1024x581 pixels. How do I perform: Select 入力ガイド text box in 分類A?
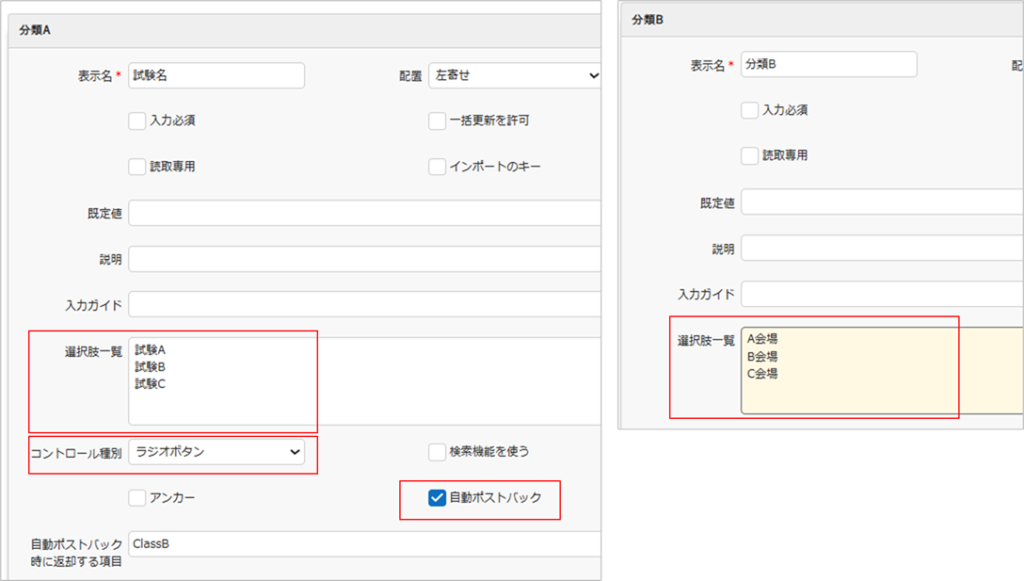tap(363, 304)
